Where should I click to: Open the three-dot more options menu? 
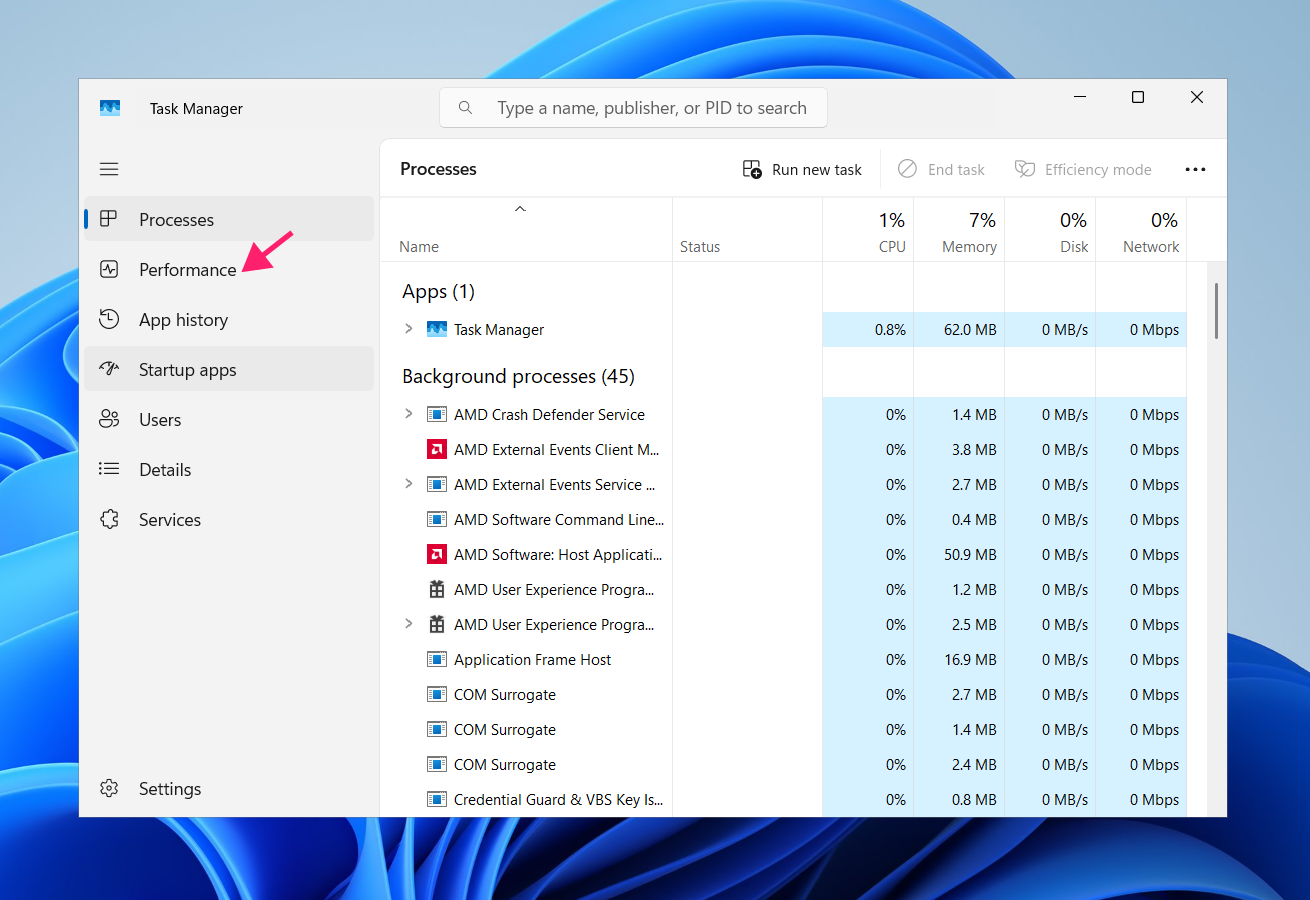(x=1195, y=169)
